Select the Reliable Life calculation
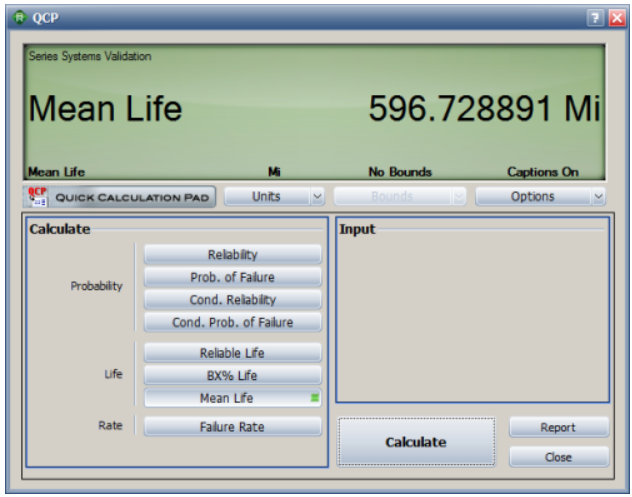 pyautogui.click(x=233, y=353)
